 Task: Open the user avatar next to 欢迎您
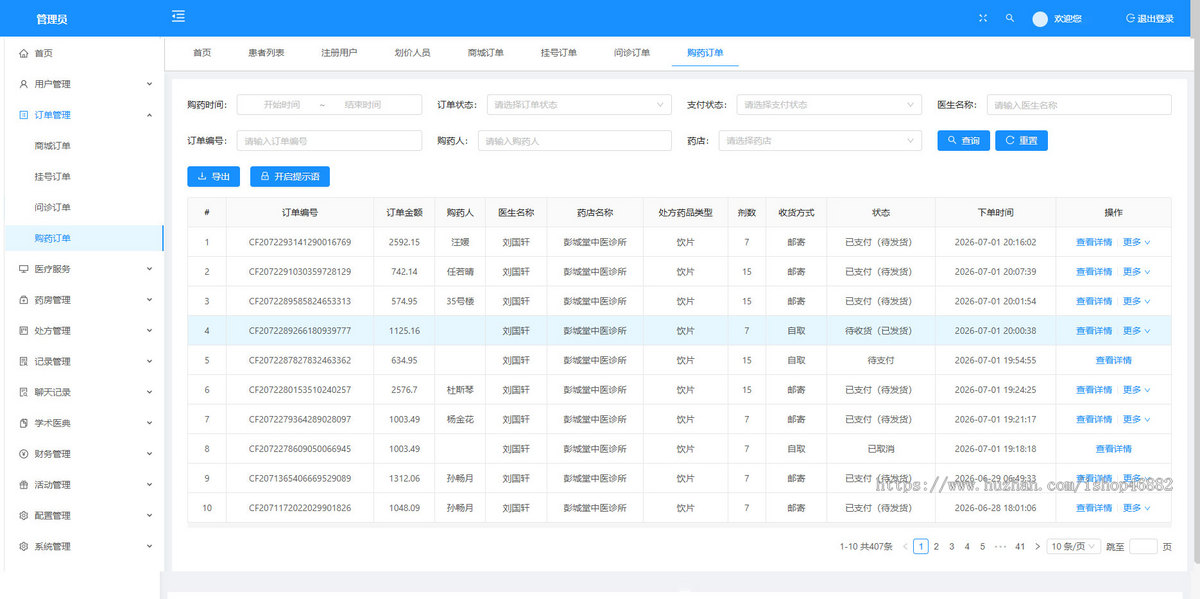pos(1040,19)
